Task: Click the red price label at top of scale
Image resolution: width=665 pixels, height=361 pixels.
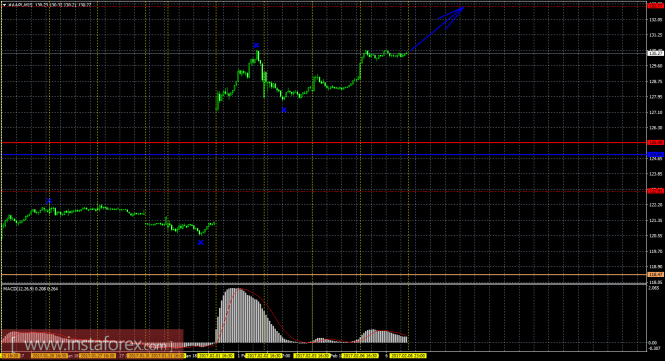Action: point(656,6)
